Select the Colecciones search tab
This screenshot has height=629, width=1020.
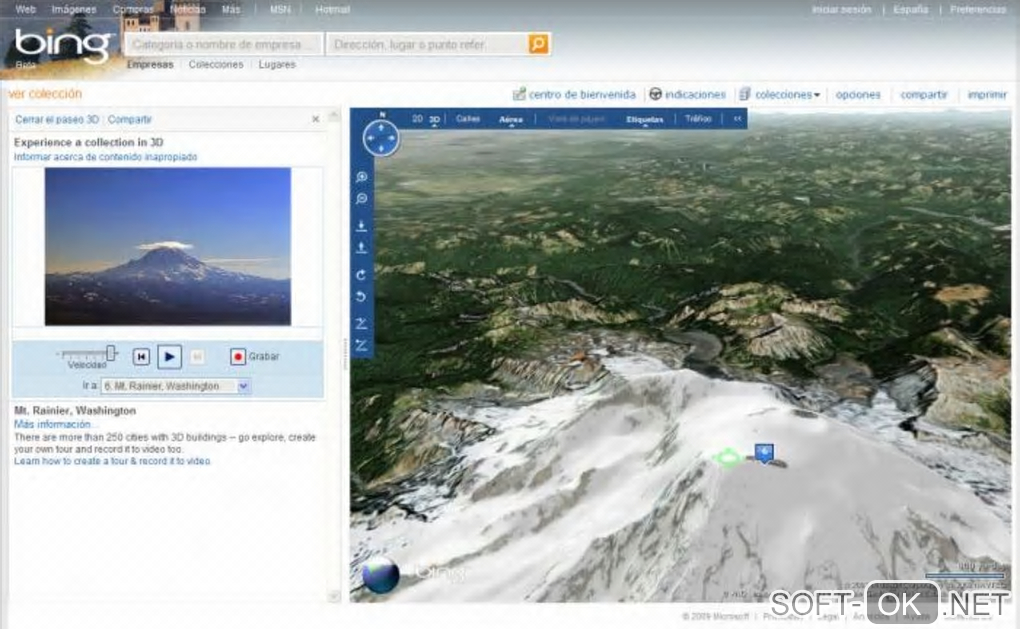216,64
